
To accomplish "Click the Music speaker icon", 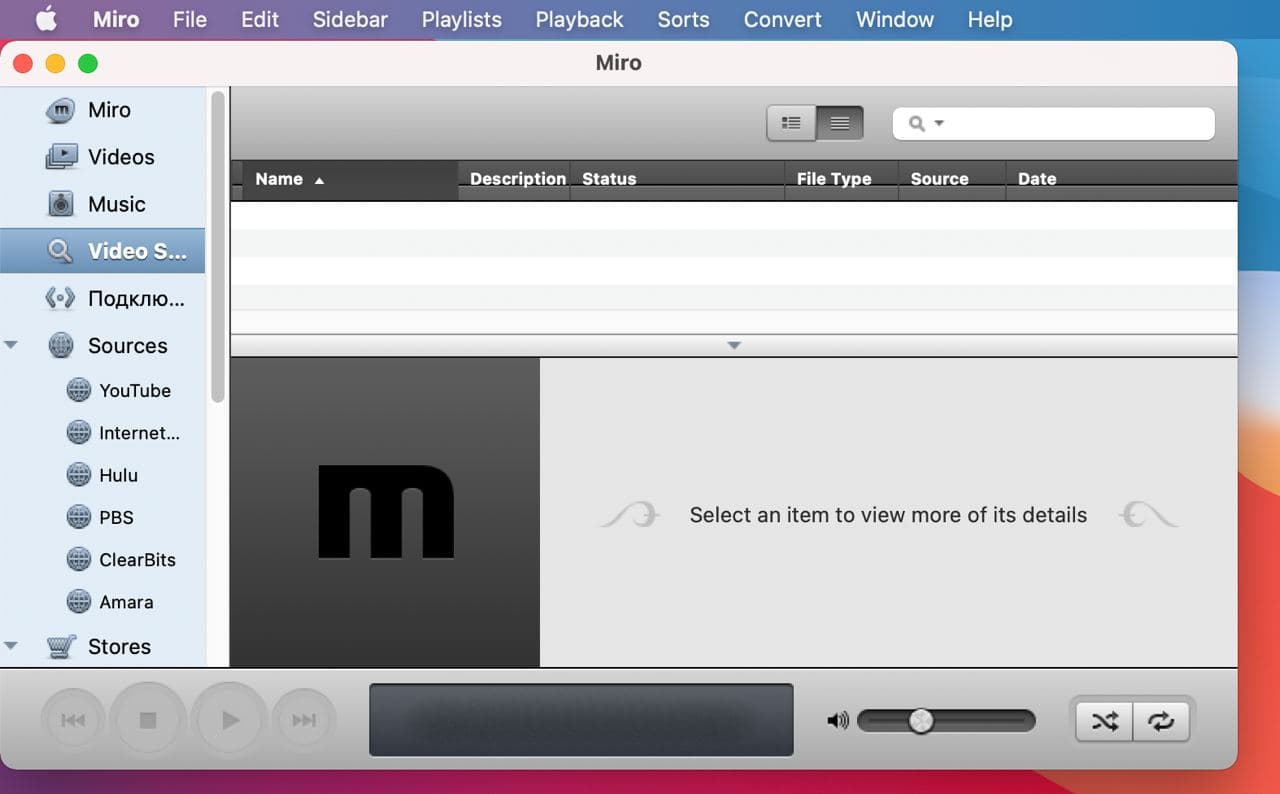I will pos(61,204).
